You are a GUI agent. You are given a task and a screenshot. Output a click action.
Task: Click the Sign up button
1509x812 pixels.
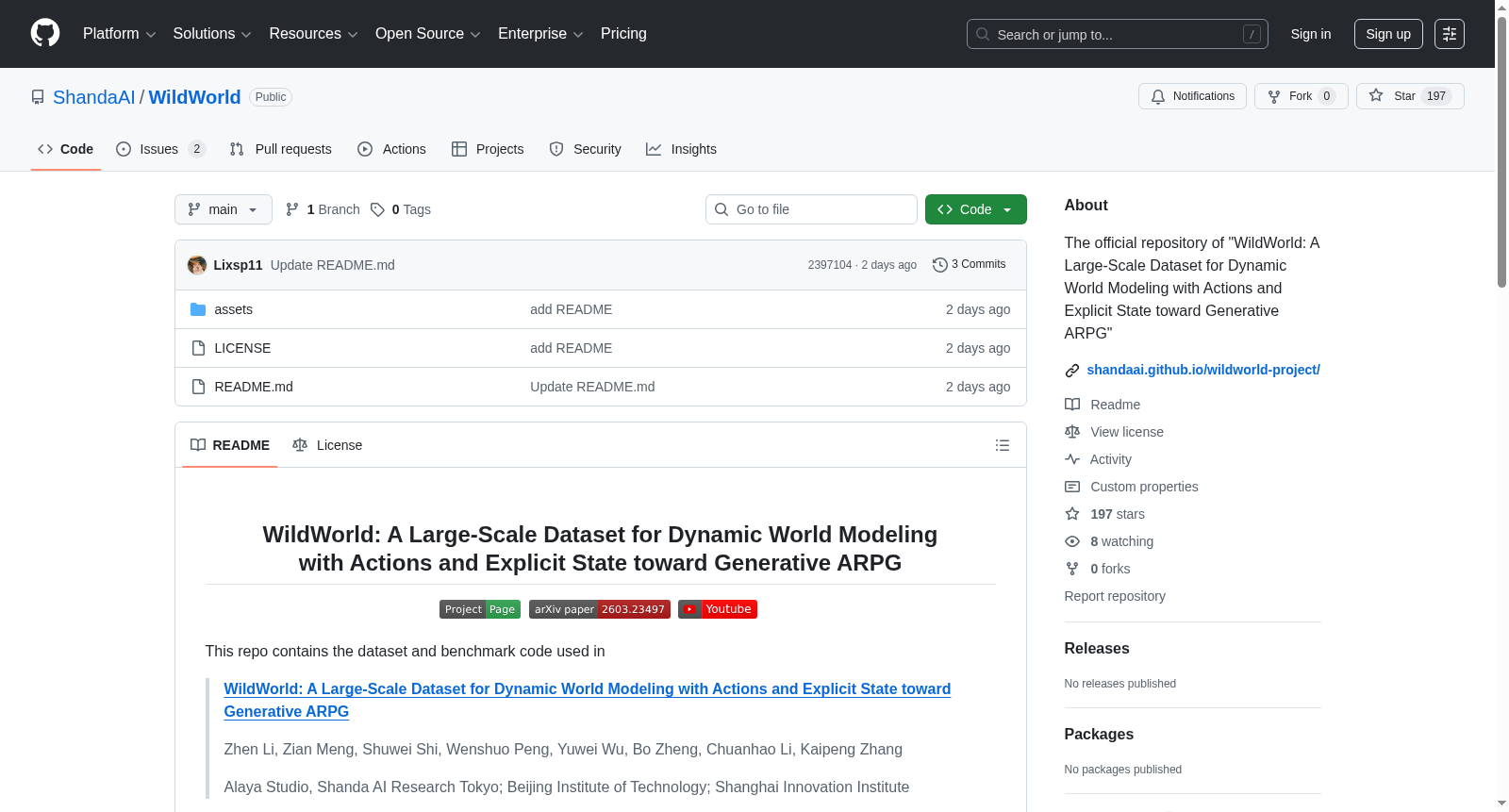click(1388, 34)
